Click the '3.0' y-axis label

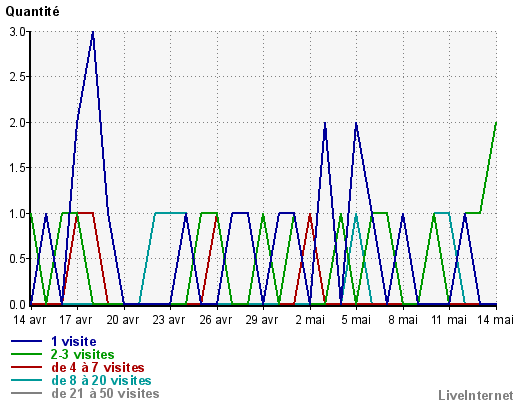pyautogui.click(x=17, y=32)
